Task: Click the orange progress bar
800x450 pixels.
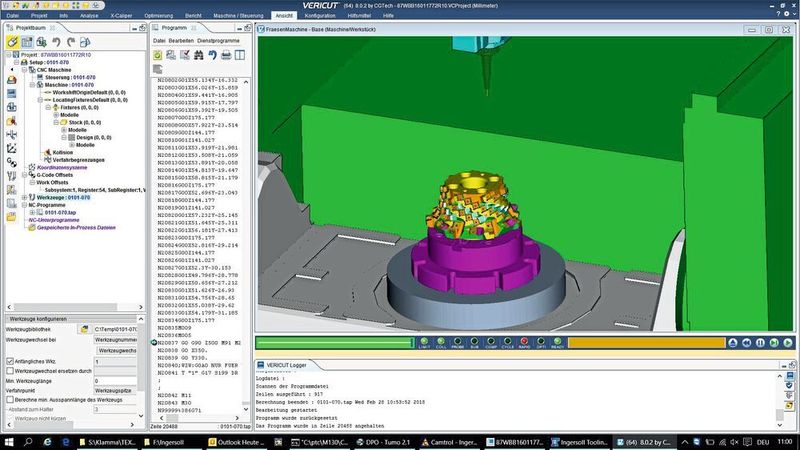Action: point(646,343)
